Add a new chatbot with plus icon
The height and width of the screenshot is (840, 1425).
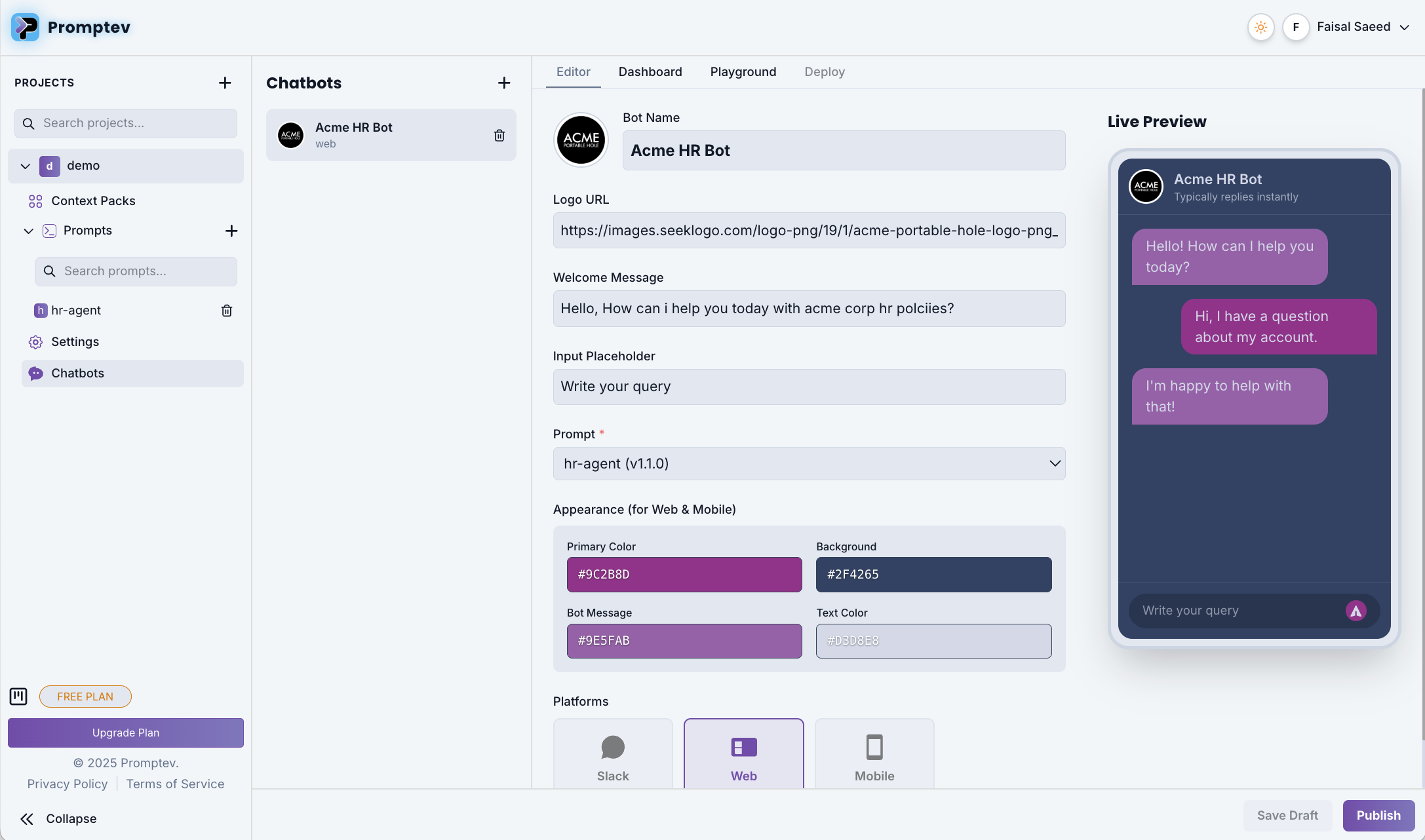(503, 83)
